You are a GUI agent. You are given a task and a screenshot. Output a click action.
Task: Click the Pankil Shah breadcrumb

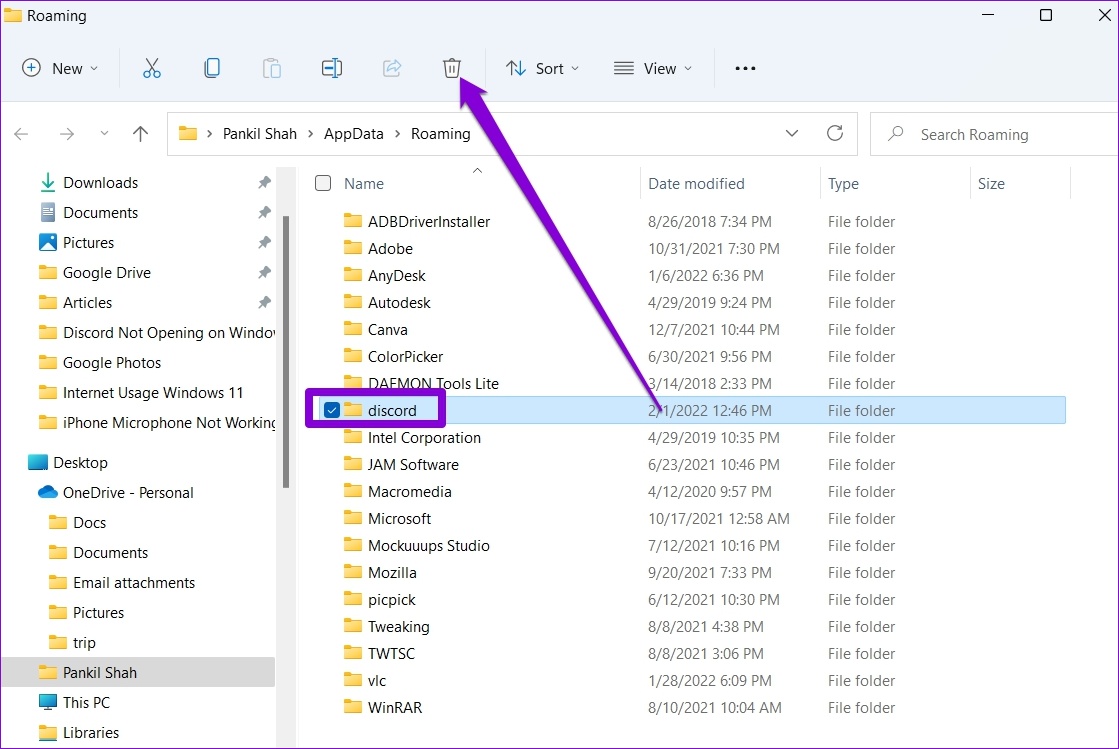[x=260, y=133]
